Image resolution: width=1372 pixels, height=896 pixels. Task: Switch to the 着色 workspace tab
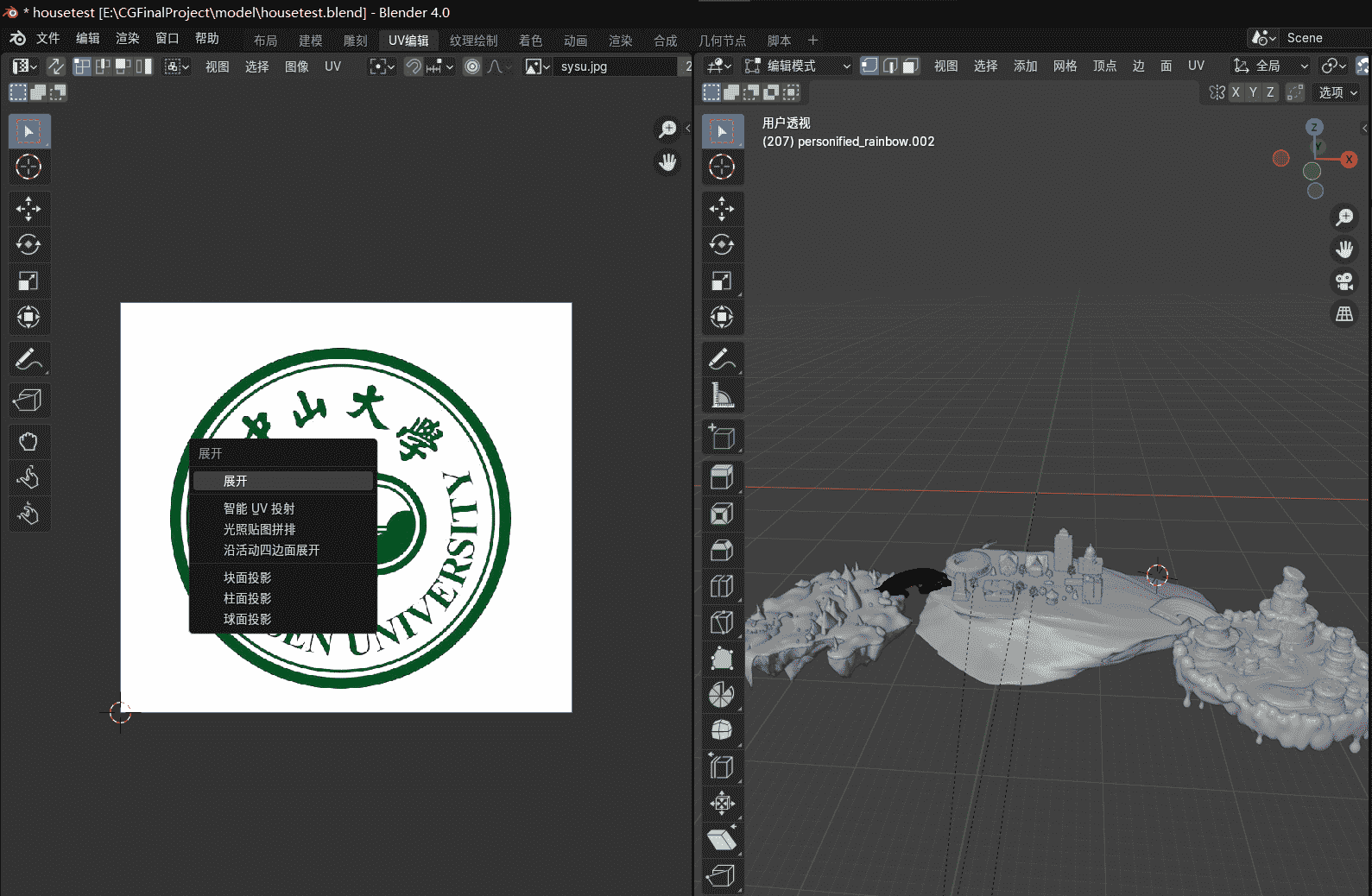(x=530, y=41)
